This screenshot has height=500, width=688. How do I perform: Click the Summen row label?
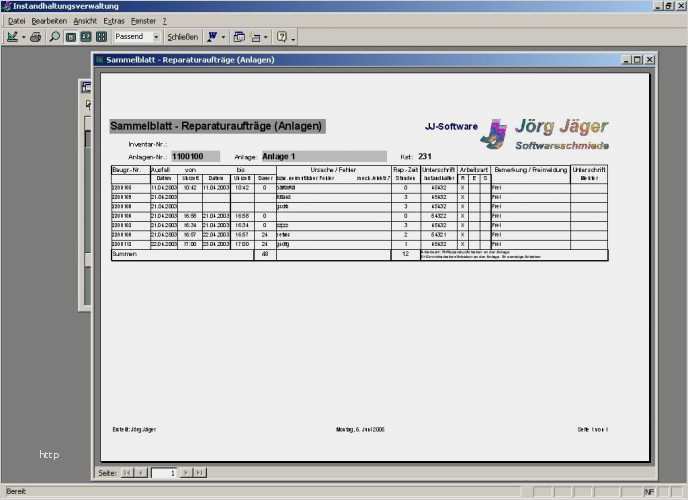click(x=125, y=254)
